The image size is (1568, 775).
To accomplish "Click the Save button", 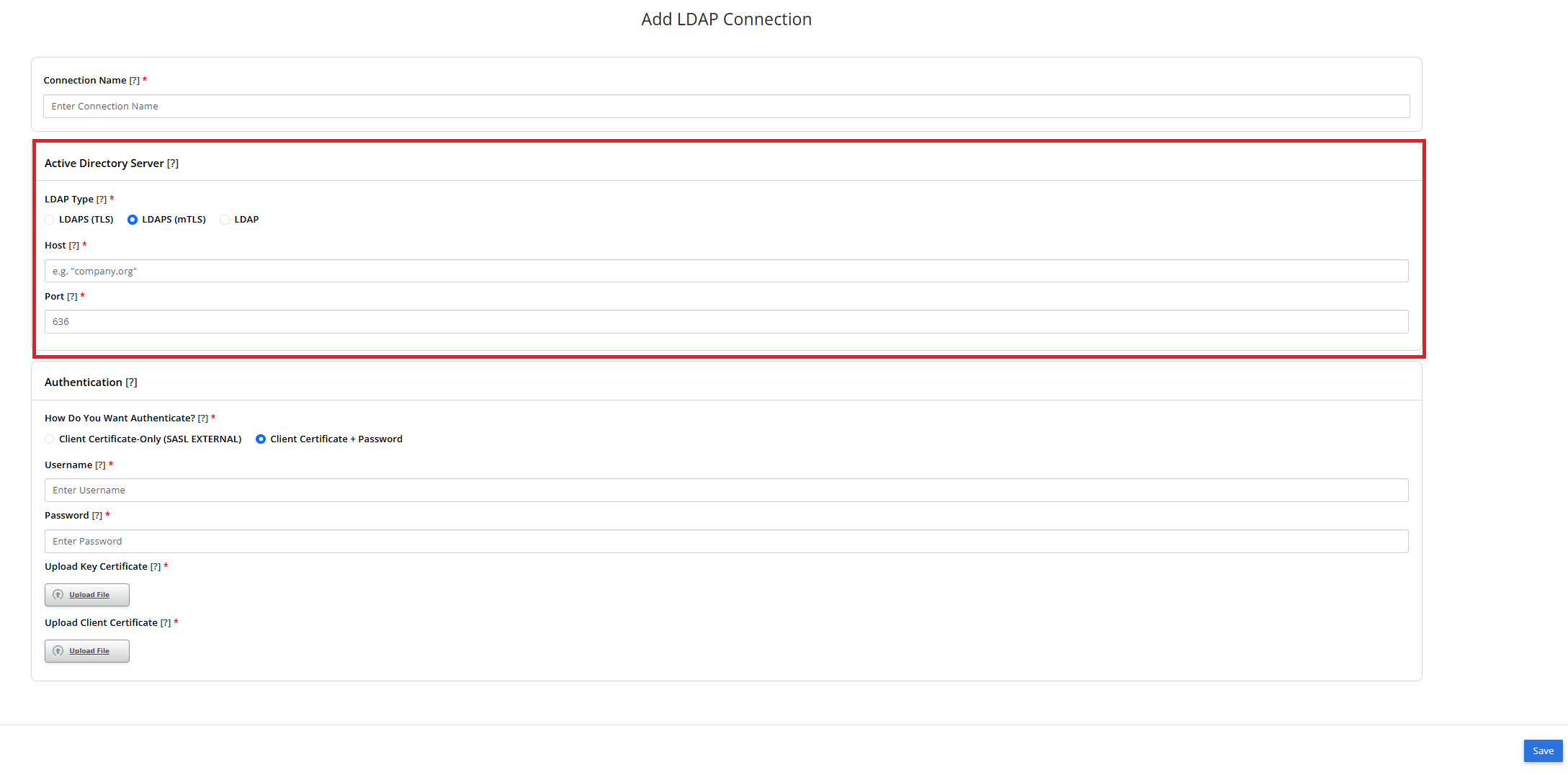I will click(x=1543, y=751).
